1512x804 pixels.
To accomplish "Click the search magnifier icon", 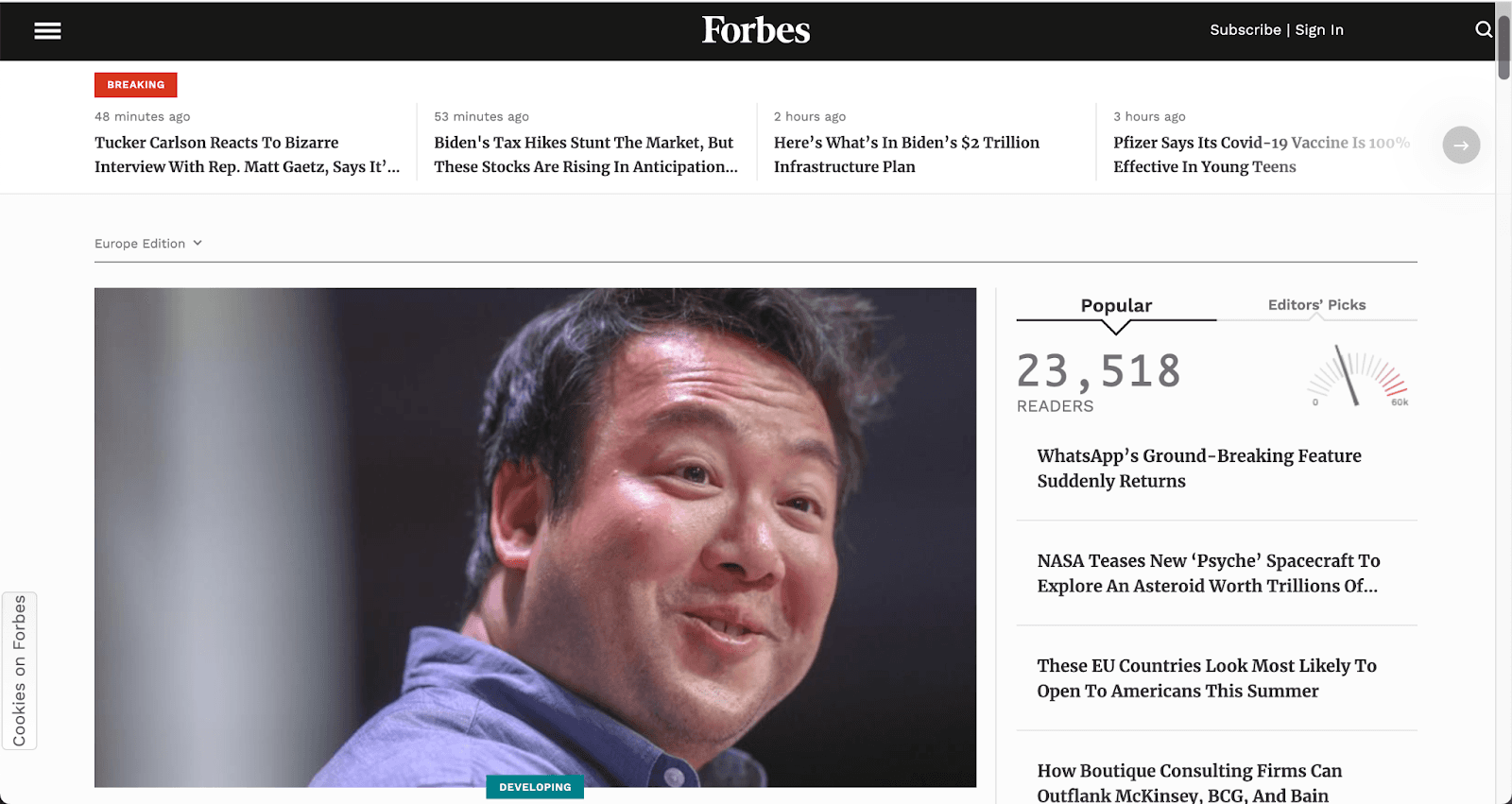I will 1482,29.
